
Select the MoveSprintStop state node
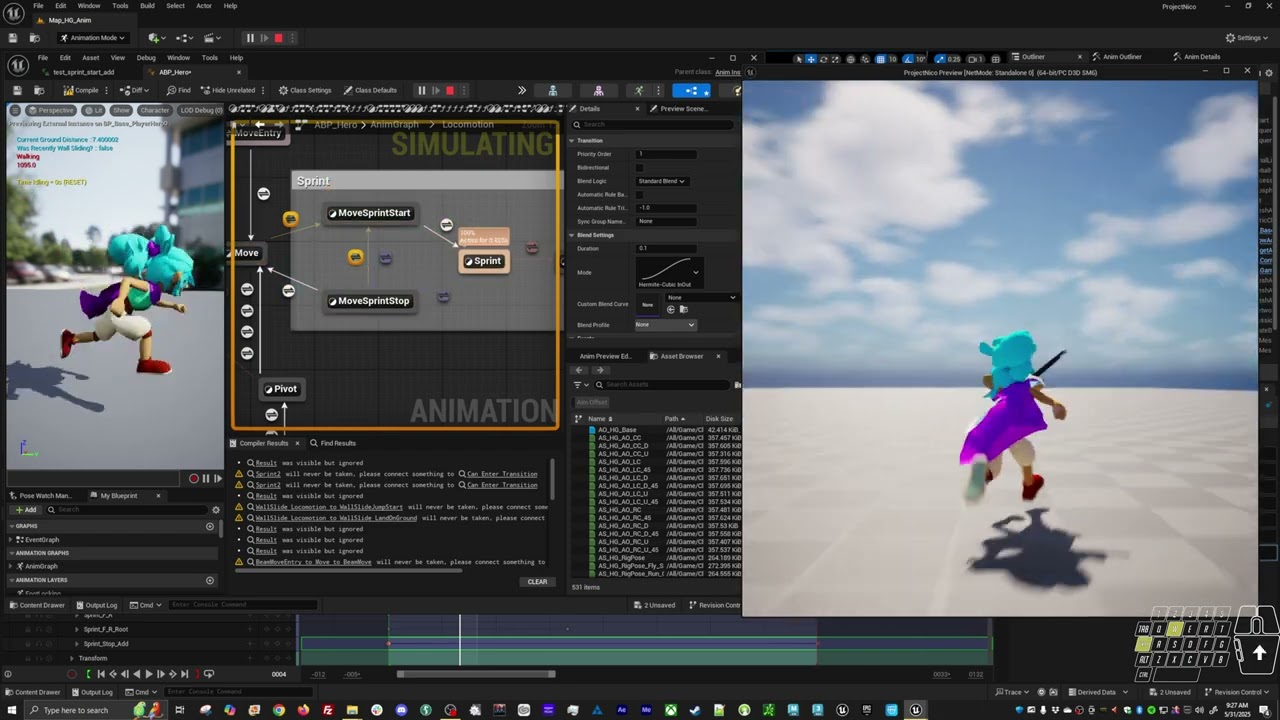pyautogui.click(x=371, y=301)
